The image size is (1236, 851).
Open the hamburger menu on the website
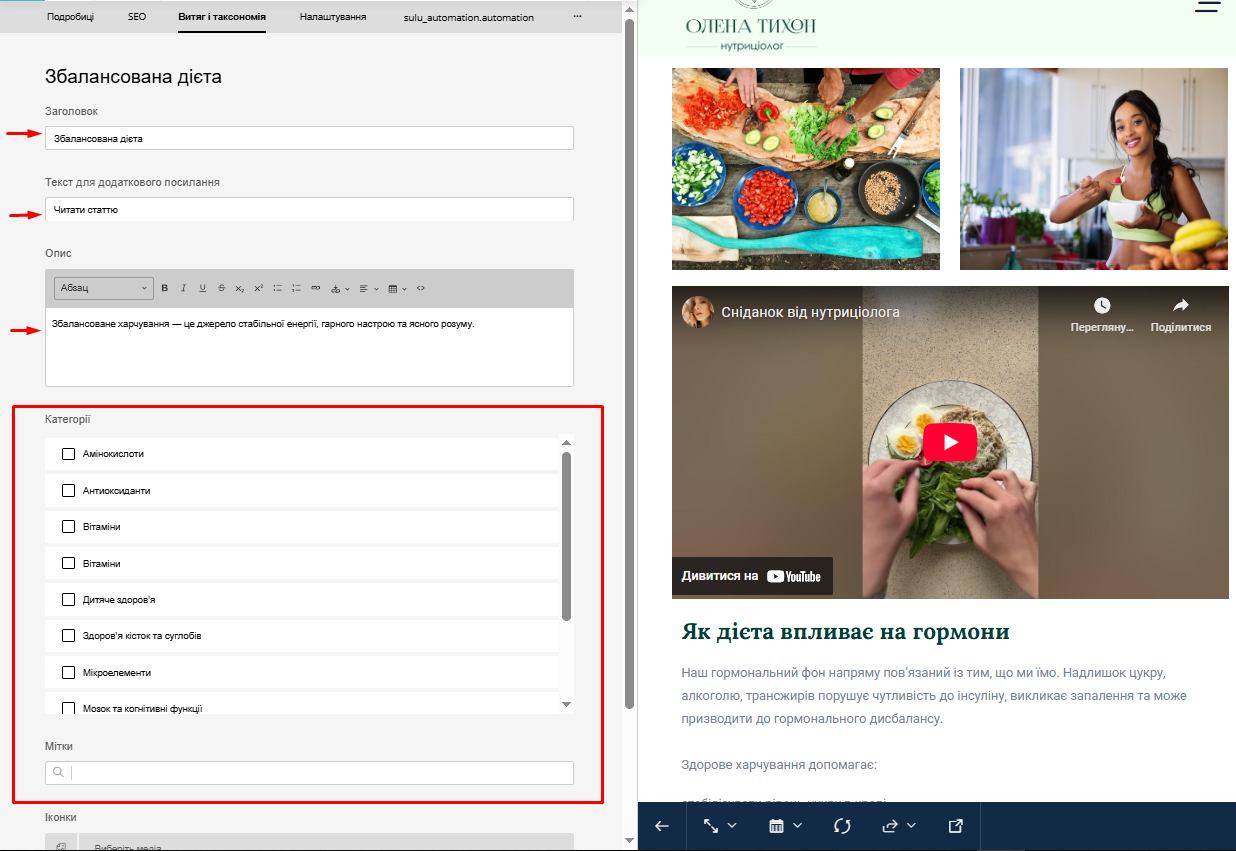[x=1208, y=6]
